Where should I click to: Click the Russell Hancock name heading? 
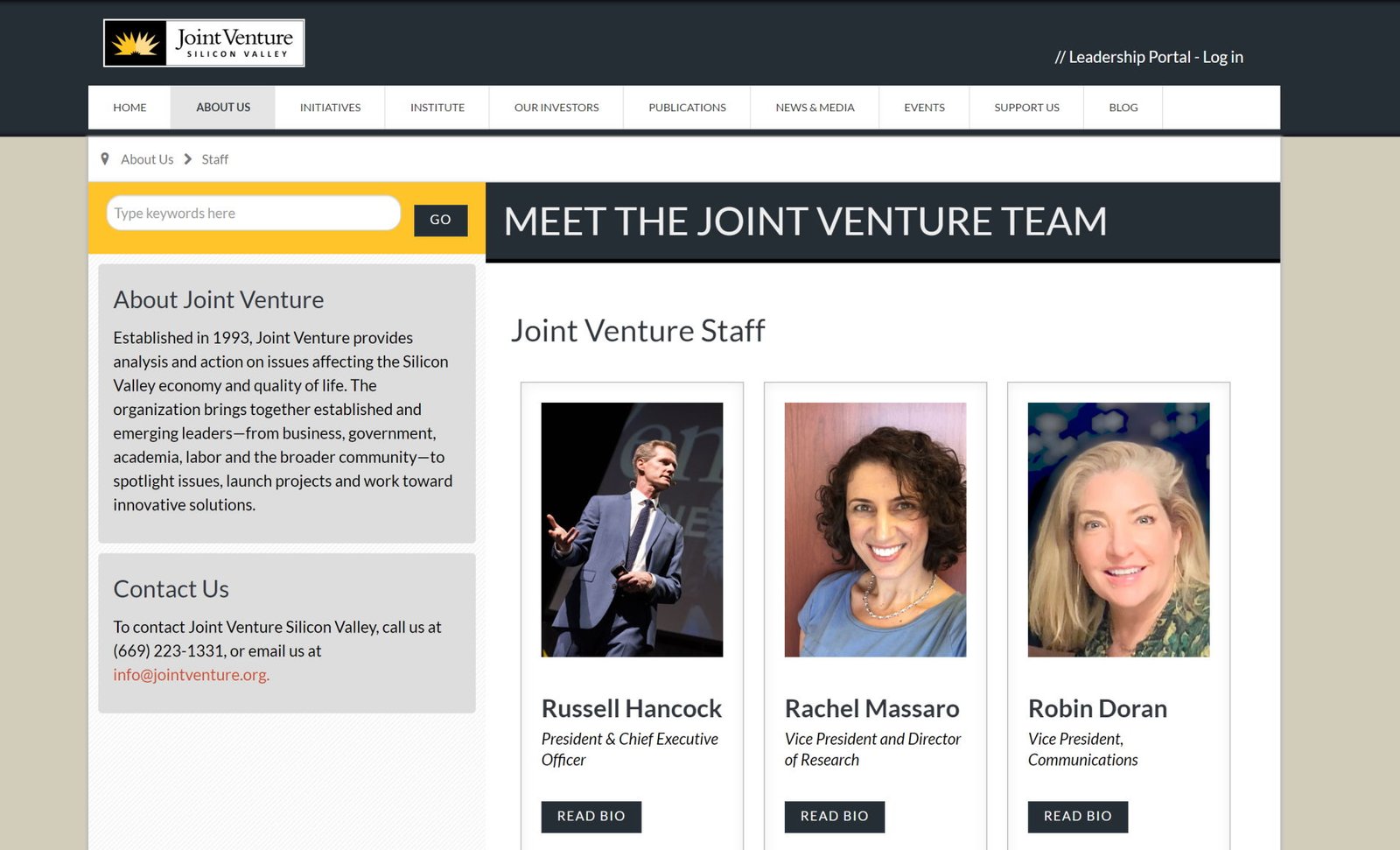pos(632,708)
